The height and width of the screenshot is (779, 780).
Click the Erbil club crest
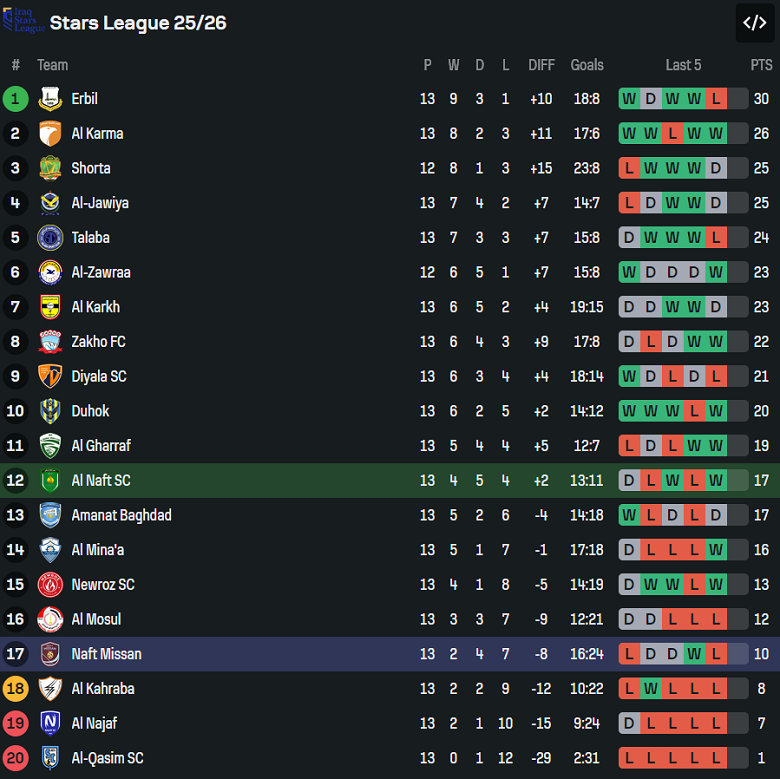50,99
